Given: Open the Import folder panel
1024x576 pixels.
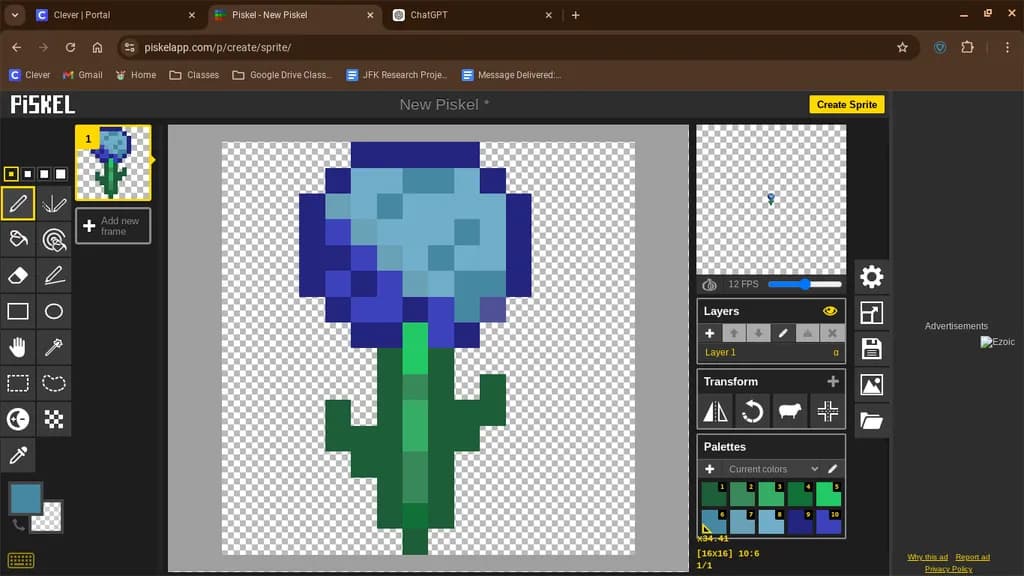Looking at the screenshot, I should coord(871,421).
